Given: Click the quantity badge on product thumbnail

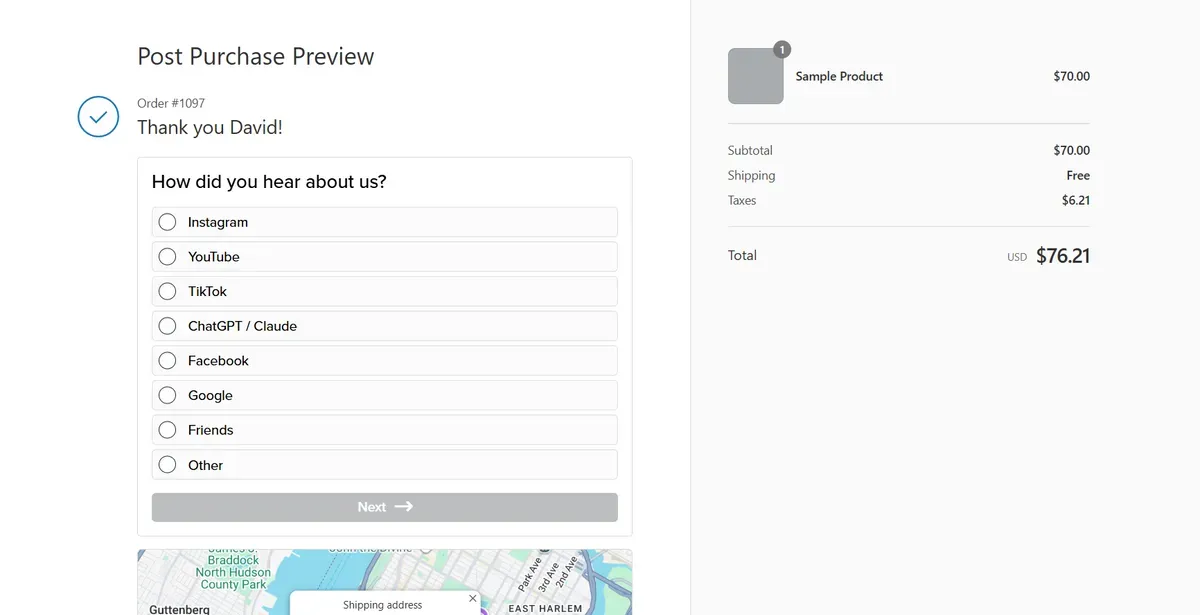Looking at the screenshot, I should pyautogui.click(x=782, y=49).
